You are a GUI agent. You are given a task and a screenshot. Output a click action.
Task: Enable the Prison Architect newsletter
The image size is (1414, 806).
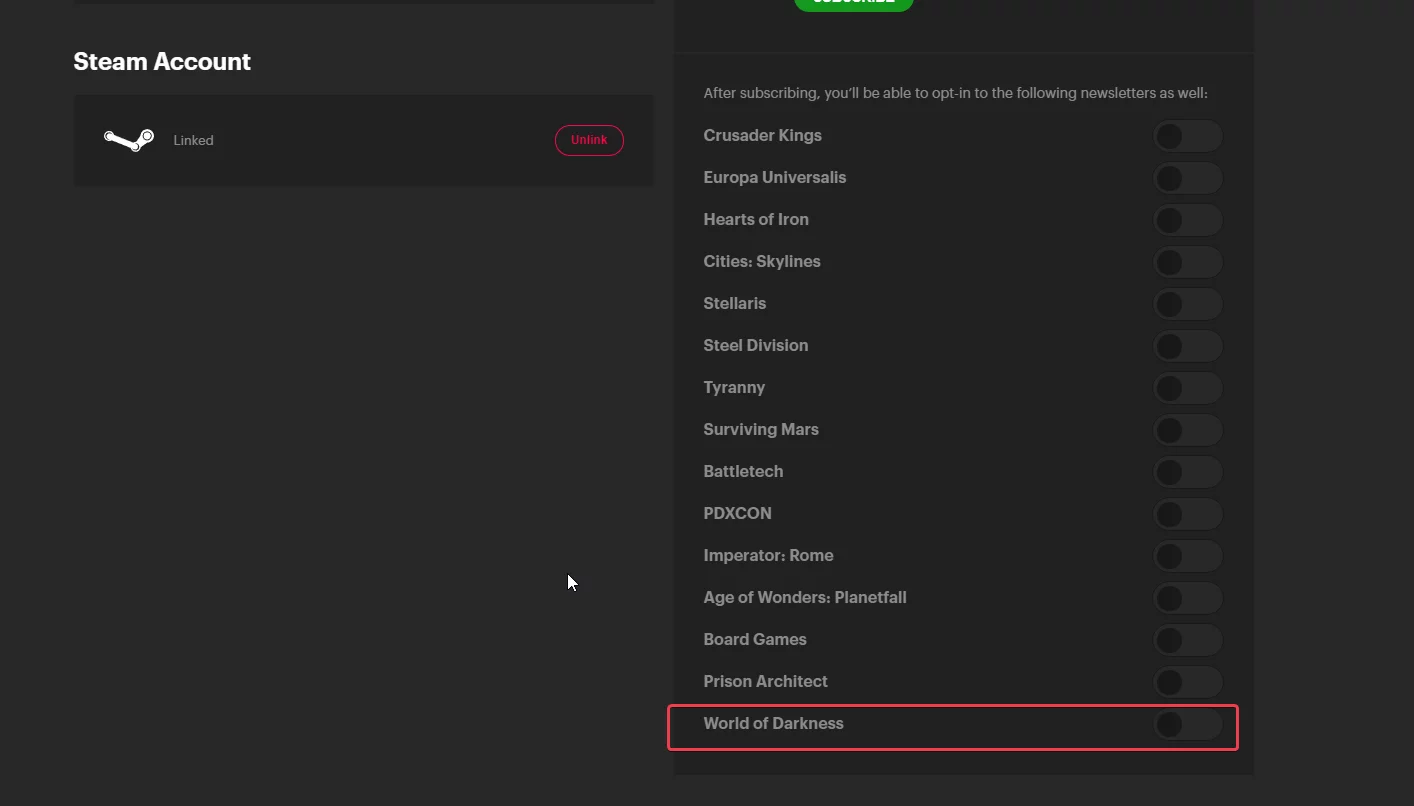tap(1188, 682)
